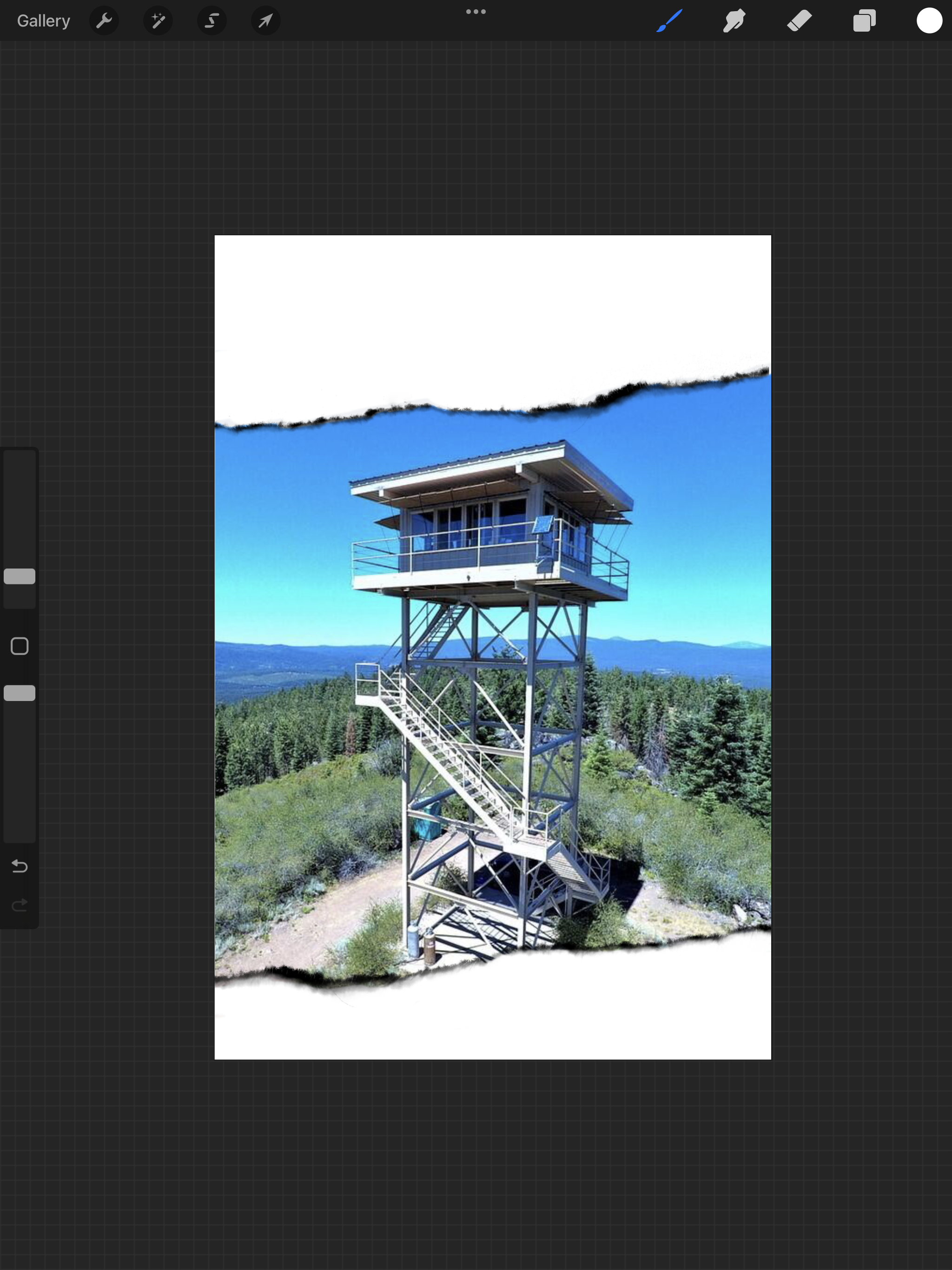Select the Smudge tool
This screenshot has height=1270, width=952.
(x=734, y=21)
